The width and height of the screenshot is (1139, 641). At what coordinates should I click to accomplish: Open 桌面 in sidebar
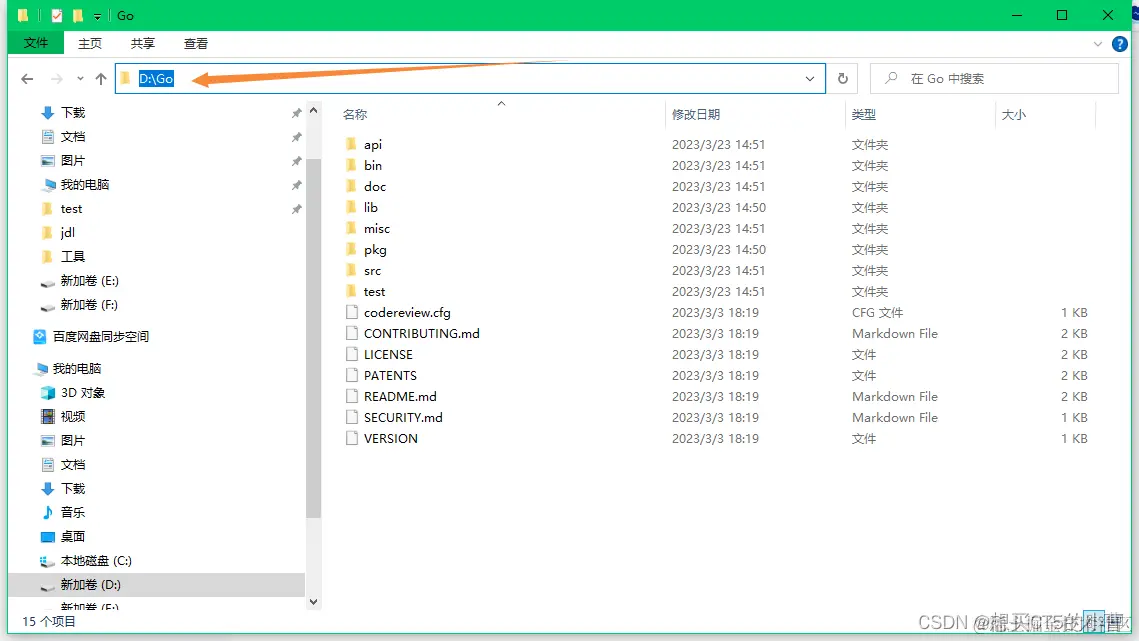pos(73,536)
